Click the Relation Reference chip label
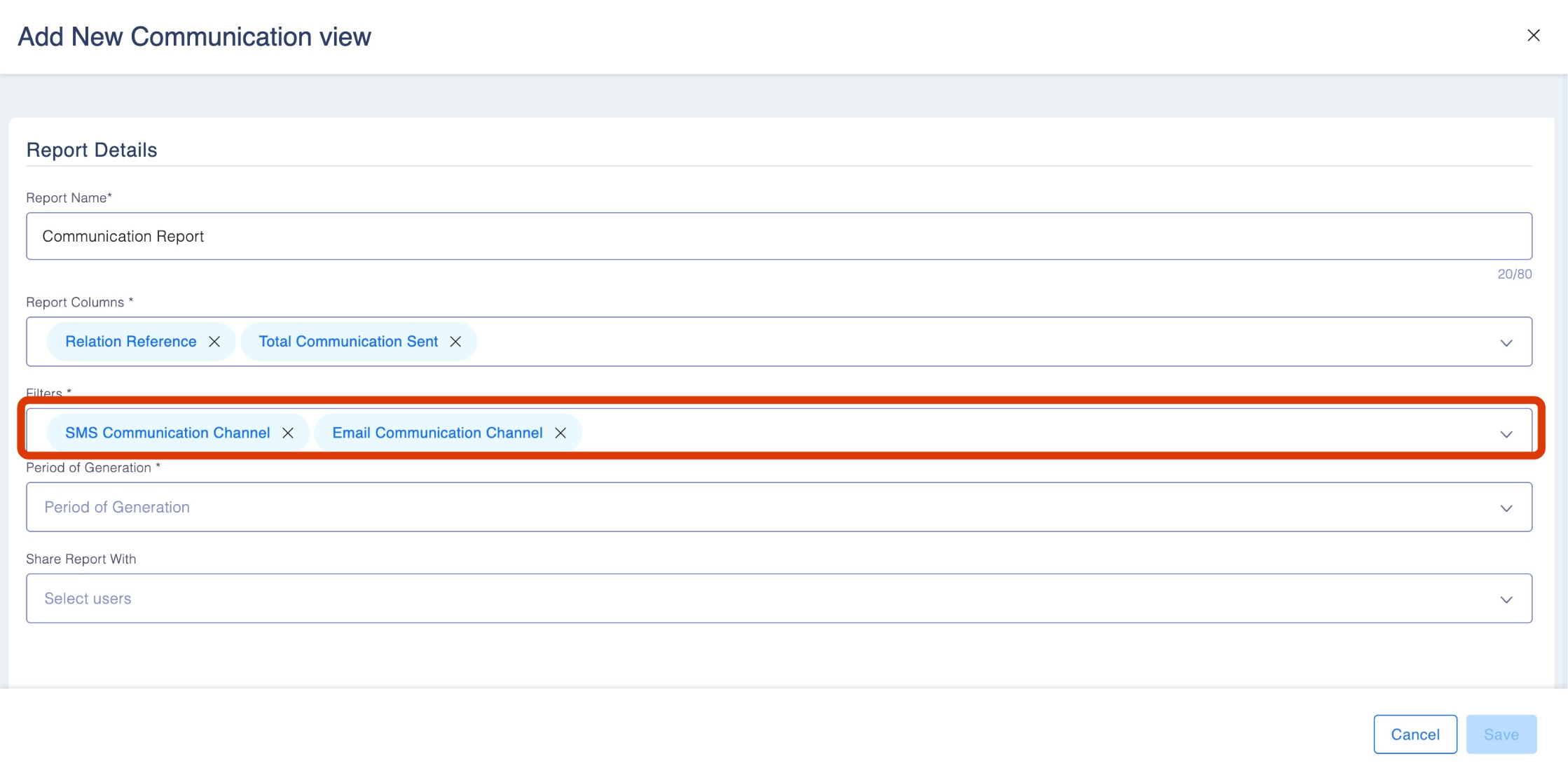 [130, 342]
